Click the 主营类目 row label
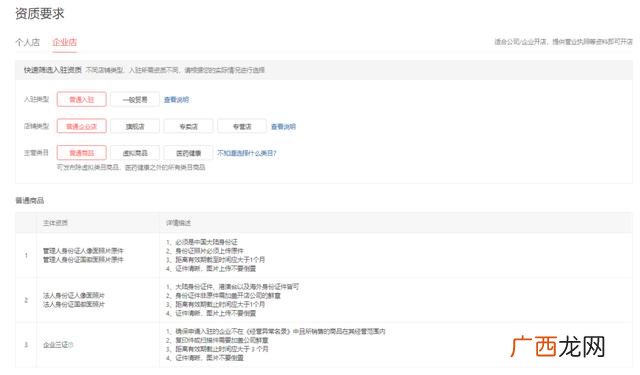 point(36,153)
